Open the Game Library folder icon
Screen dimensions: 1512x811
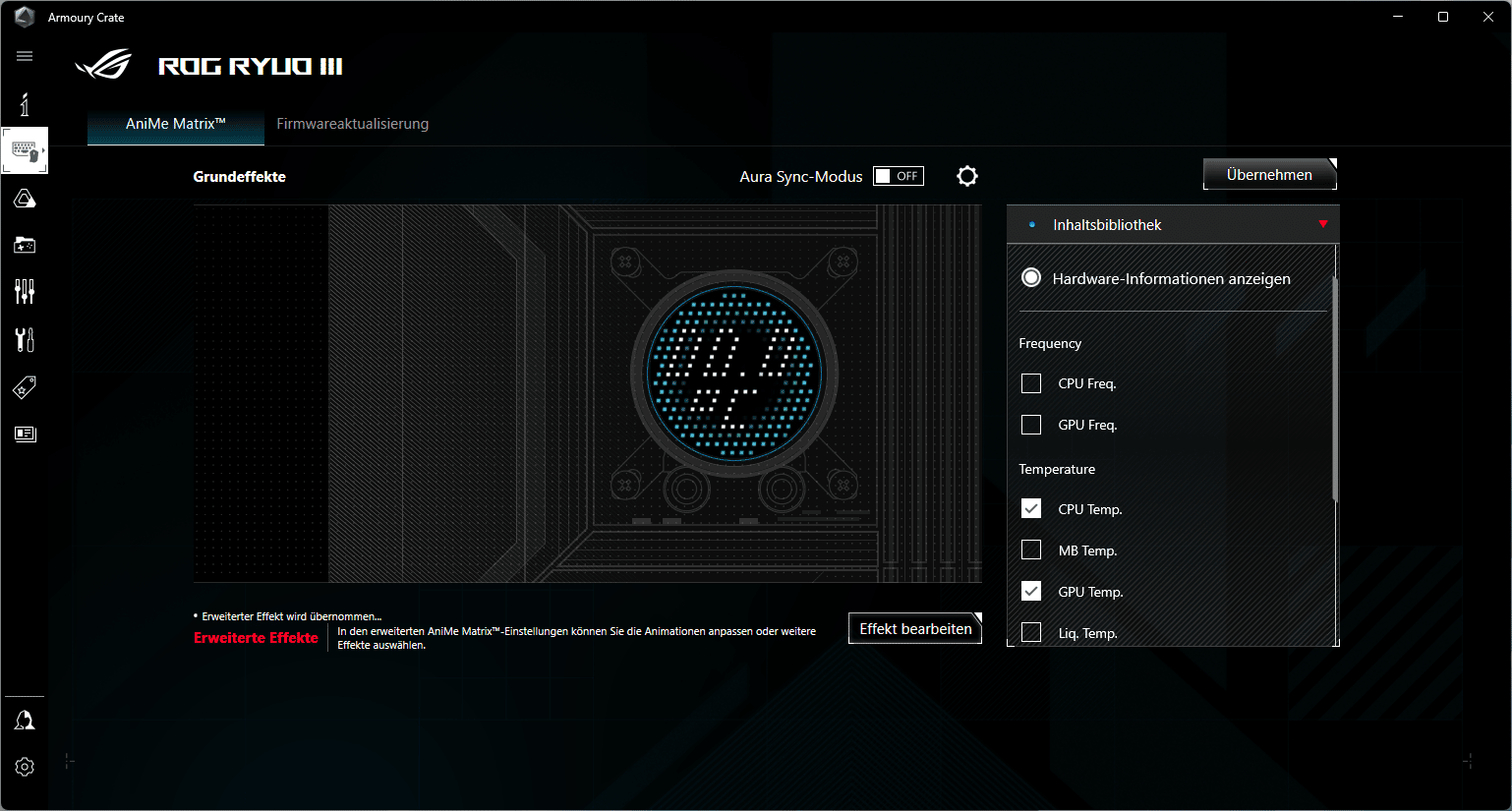pos(25,245)
